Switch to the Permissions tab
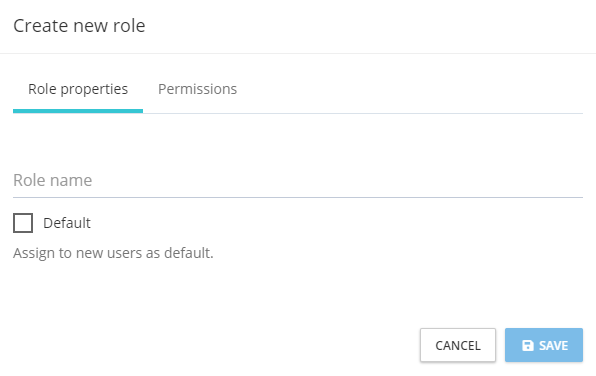The width and height of the screenshot is (596, 376). [197, 89]
